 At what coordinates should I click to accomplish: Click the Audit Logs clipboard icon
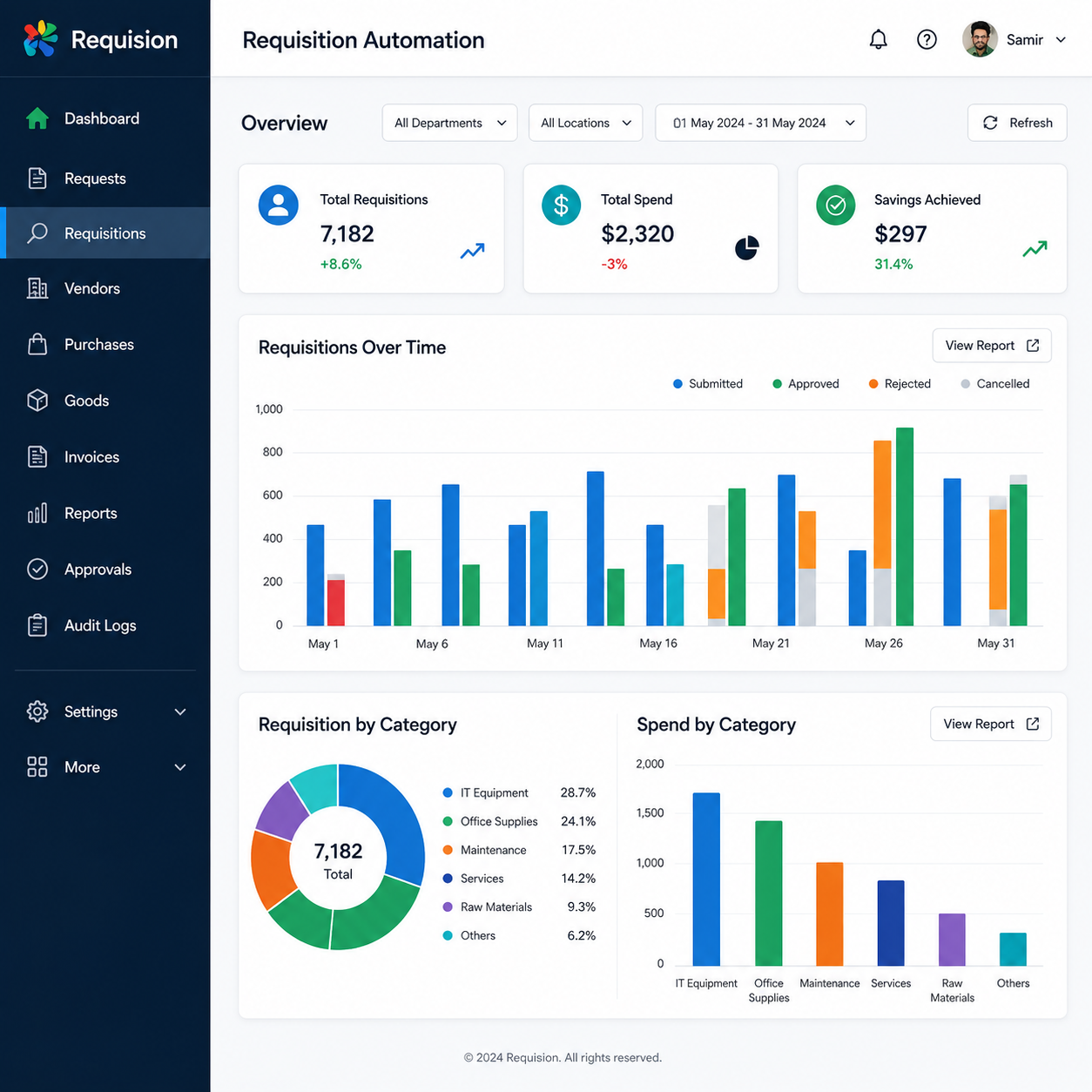pos(37,625)
